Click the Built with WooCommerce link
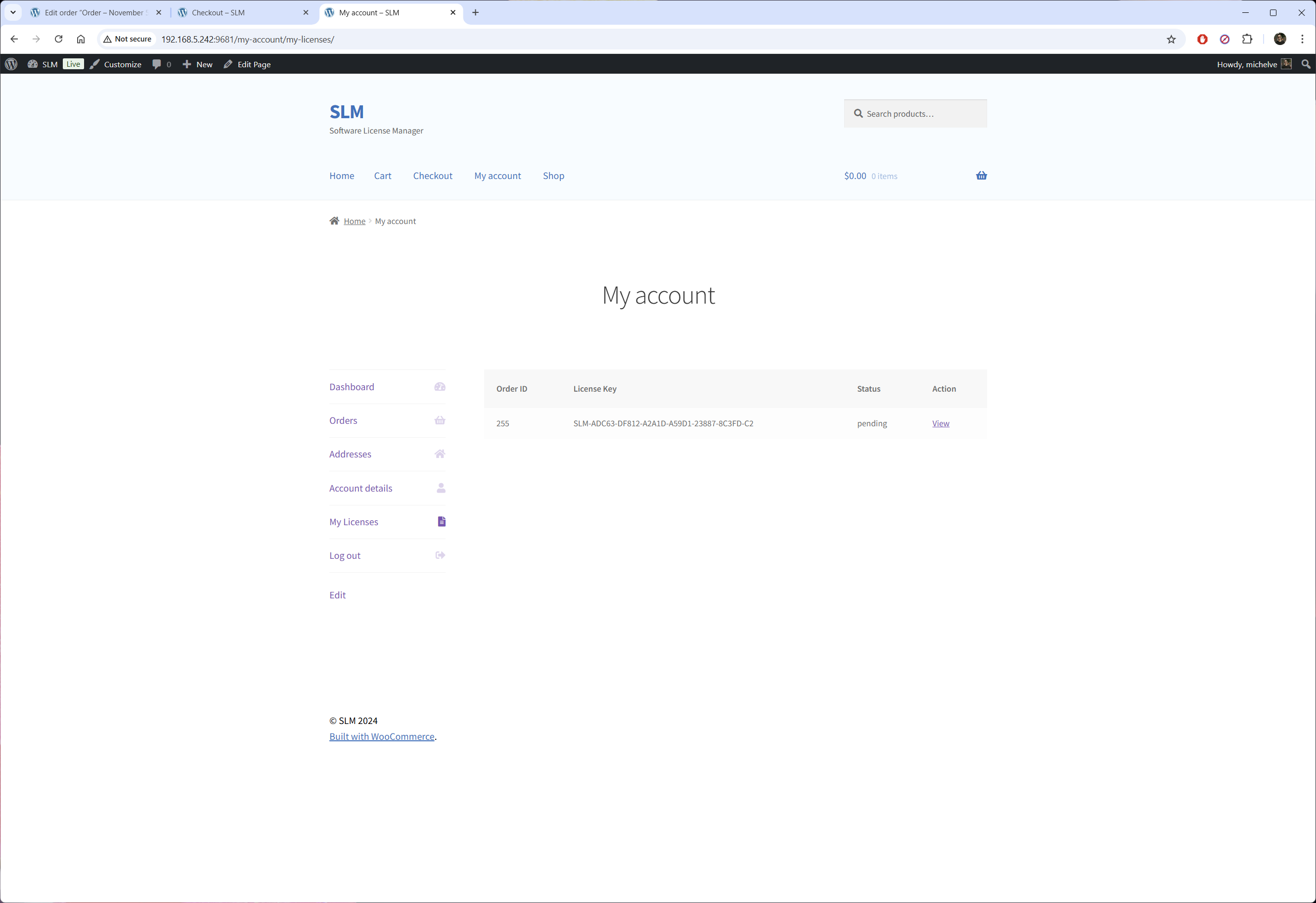1316x903 pixels. point(382,736)
